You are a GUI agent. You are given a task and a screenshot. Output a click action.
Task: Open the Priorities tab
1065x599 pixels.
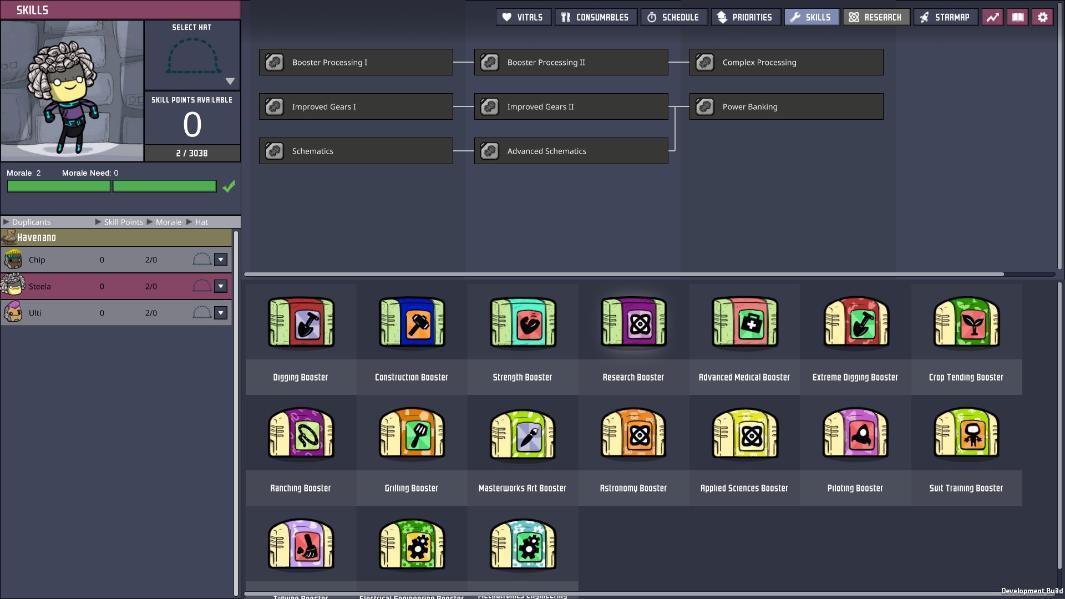[x=745, y=17]
